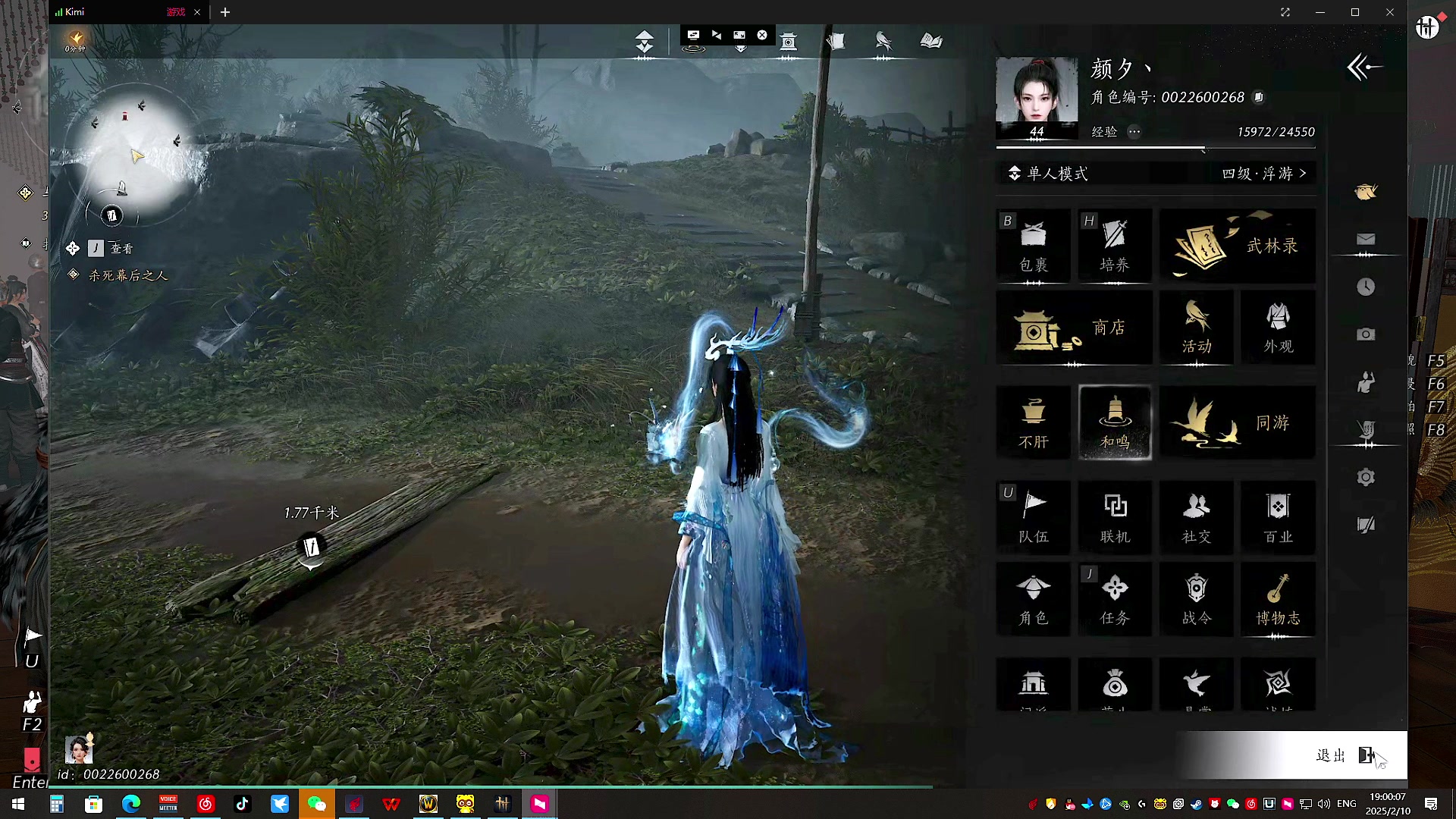Expand experience details with ellipsis button
This screenshot has width=1456, height=819.
click(1134, 132)
